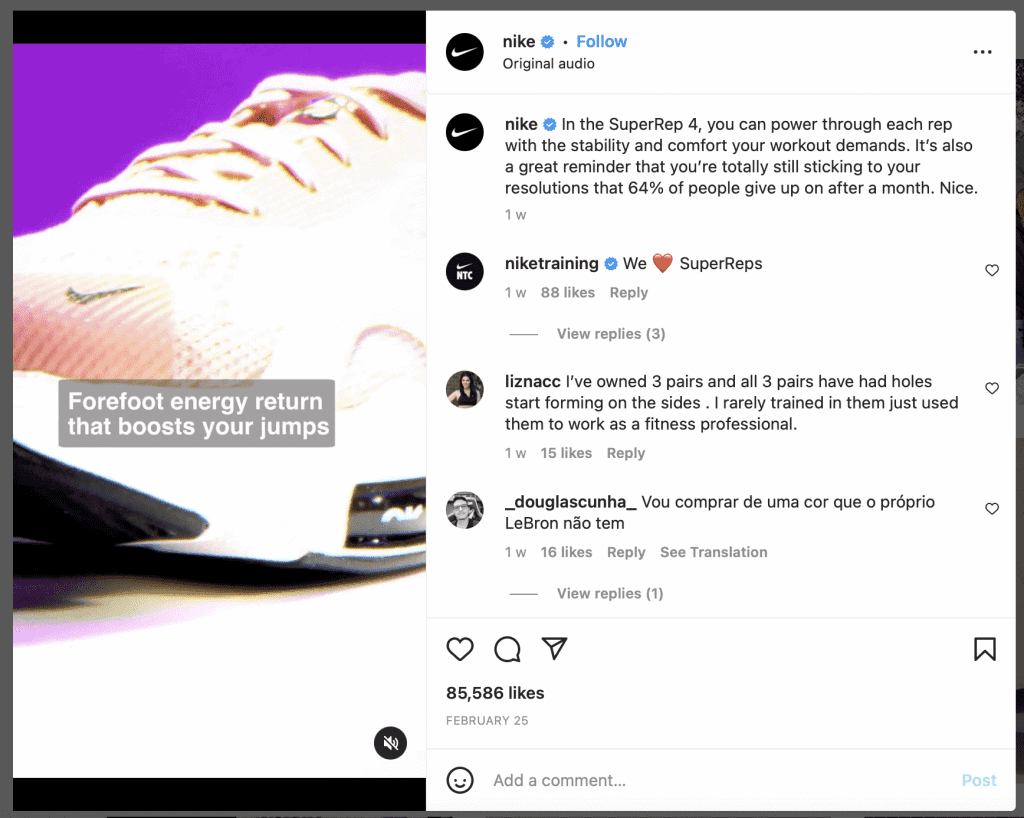This screenshot has height=818, width=1024.
Task: Expand View replies (1)
Action: (610, 593)
